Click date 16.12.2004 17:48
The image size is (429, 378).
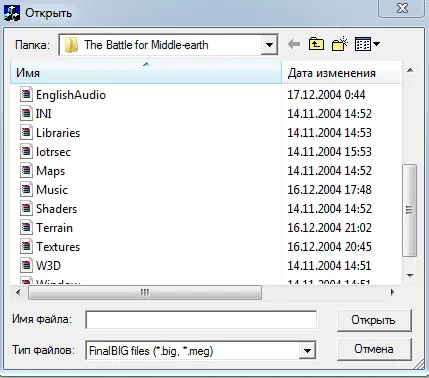330,190
